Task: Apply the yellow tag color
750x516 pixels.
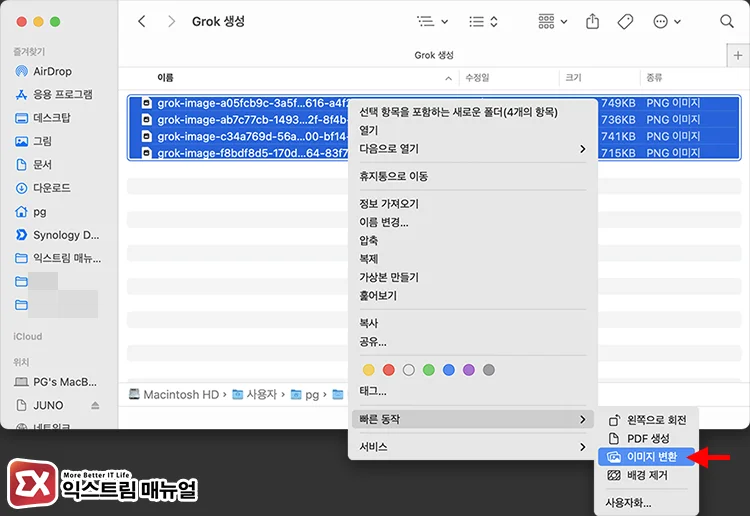Action: tap(368, 370)
